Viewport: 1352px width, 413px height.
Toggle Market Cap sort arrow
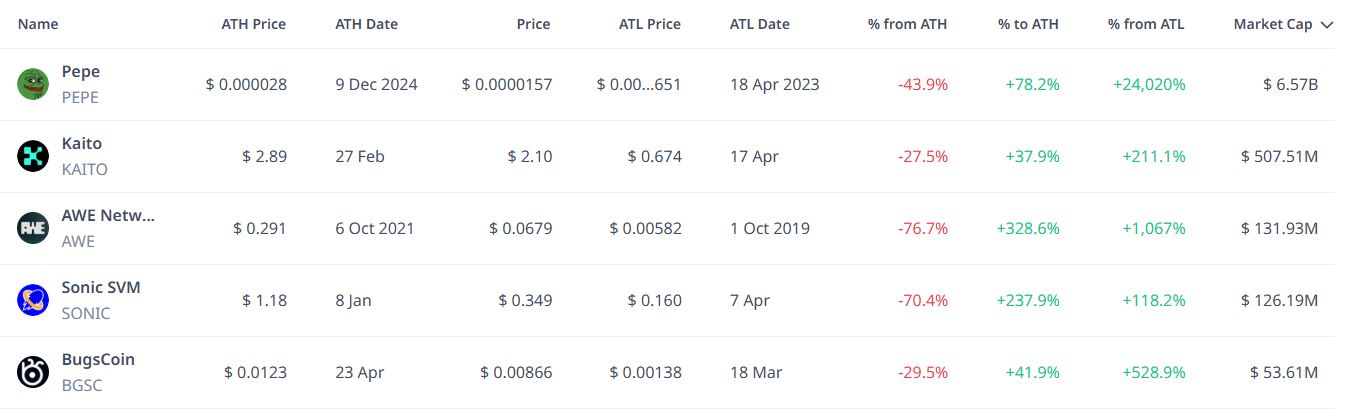pyautogui.click(x=1327, y=25)
